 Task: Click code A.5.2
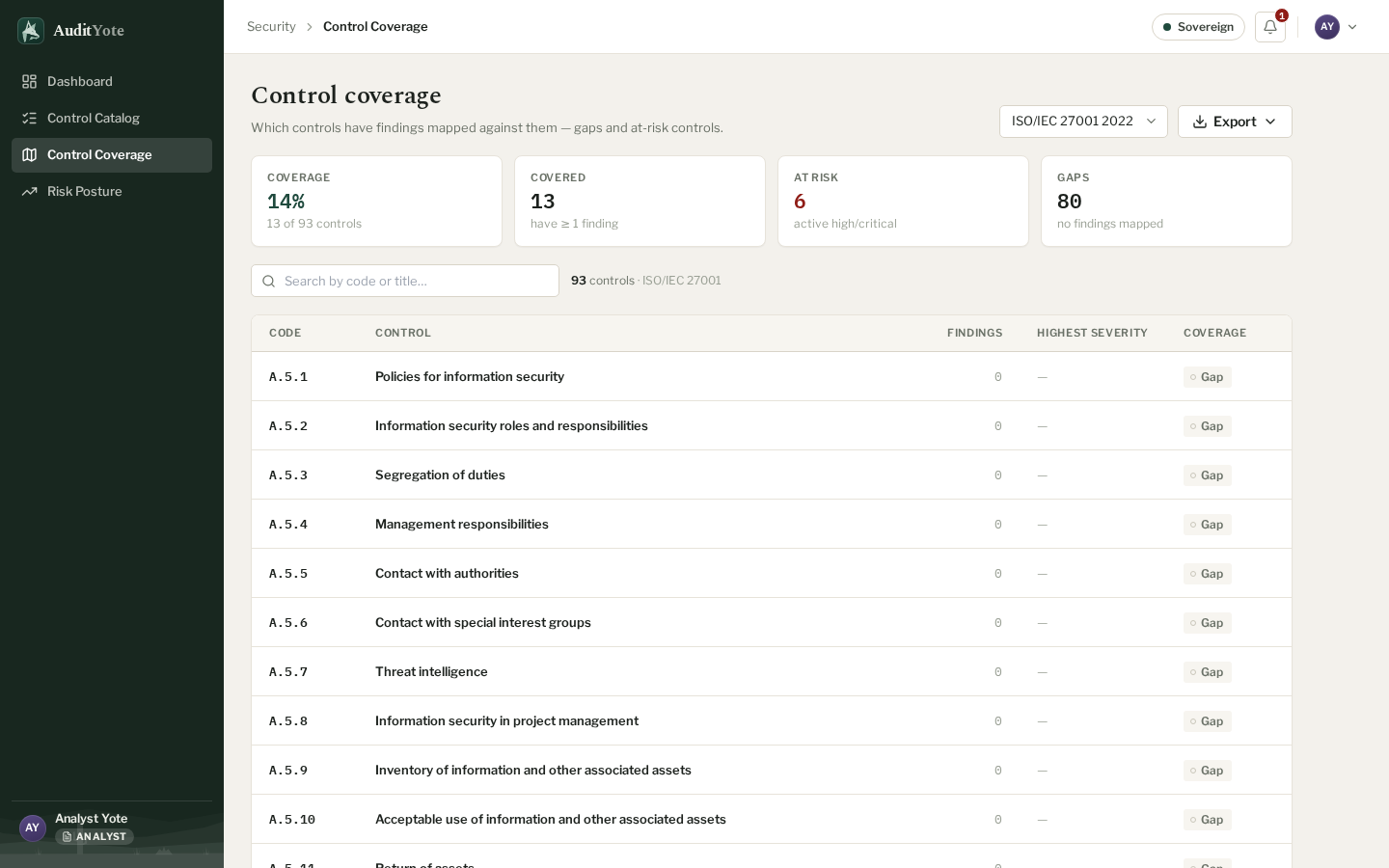(x=288, y=426)
